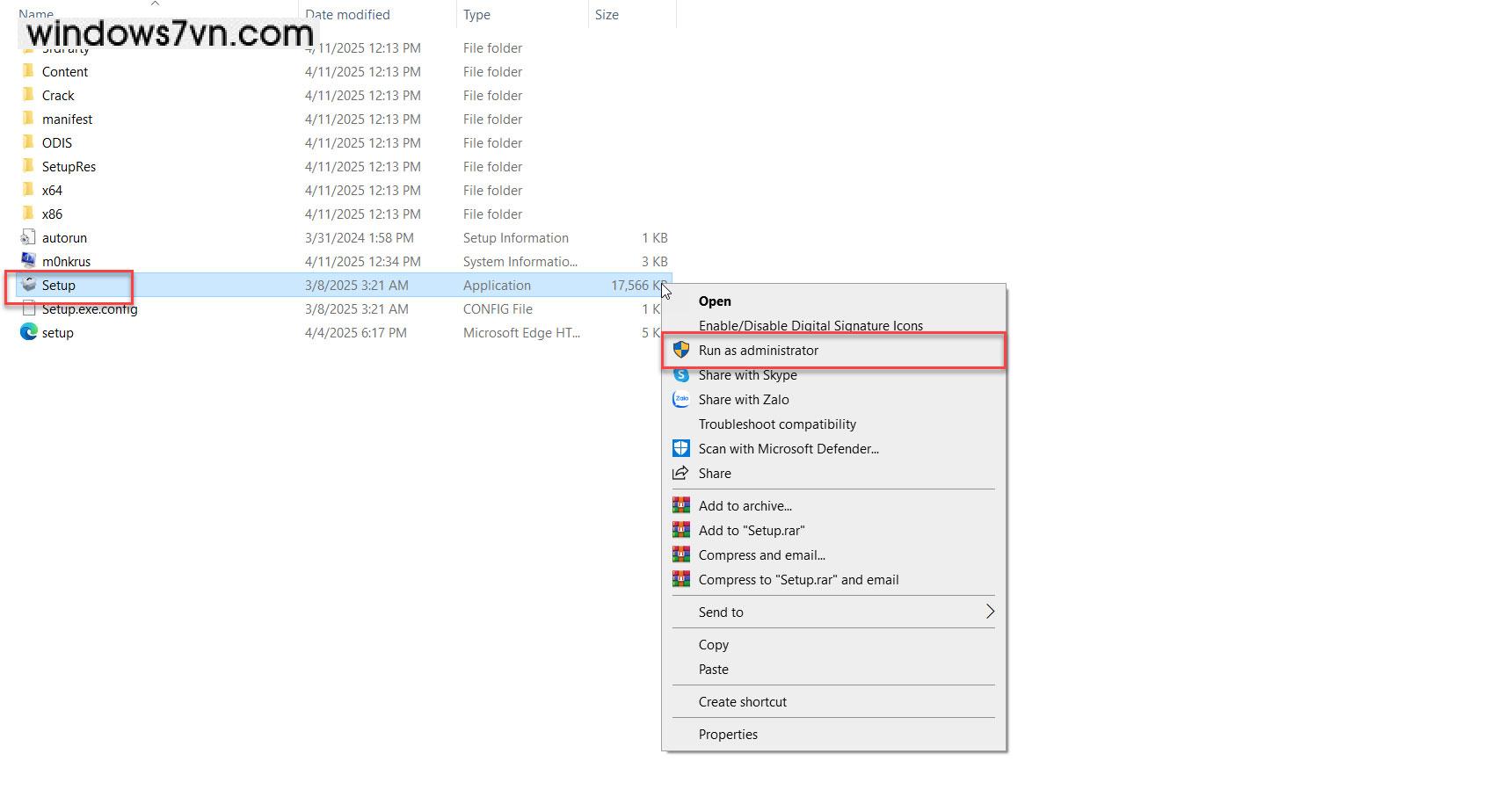Screen dimensions: 1512x790
Task: Select Enable/Disable Digital Signature Icons
Action: [x=811, y=326]
